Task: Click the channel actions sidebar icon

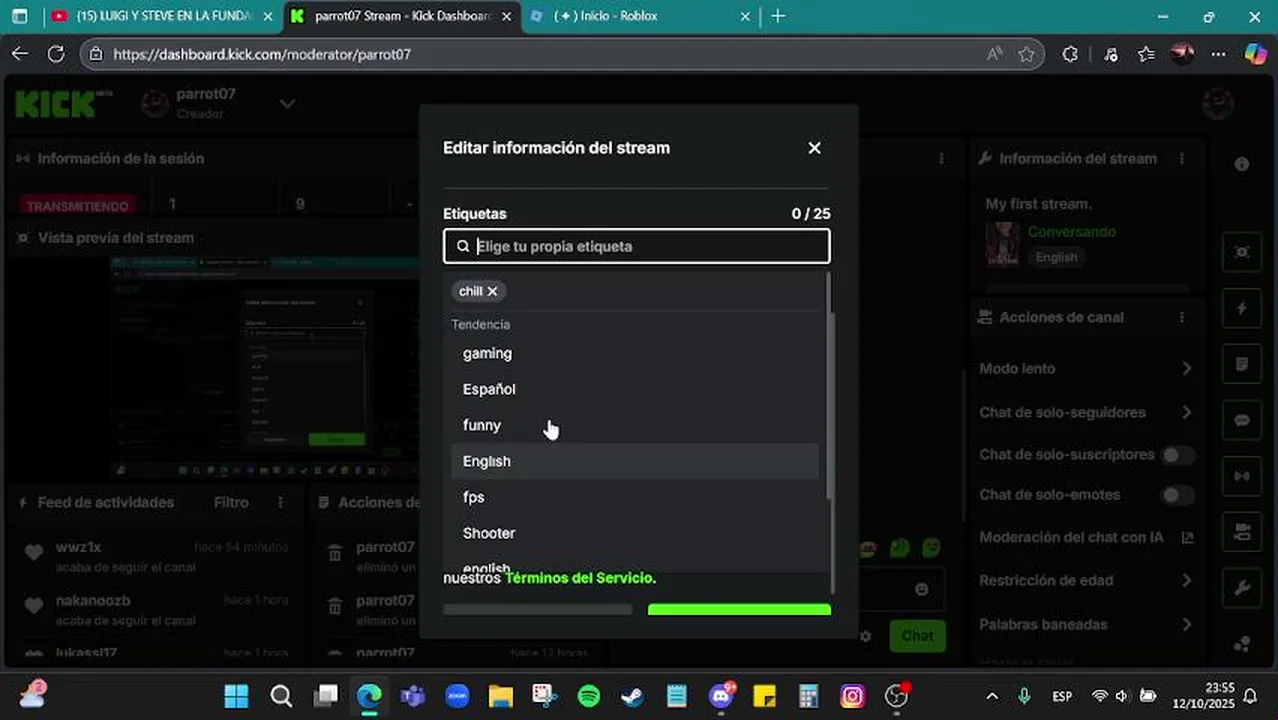Action: [x=1242, y=530]
